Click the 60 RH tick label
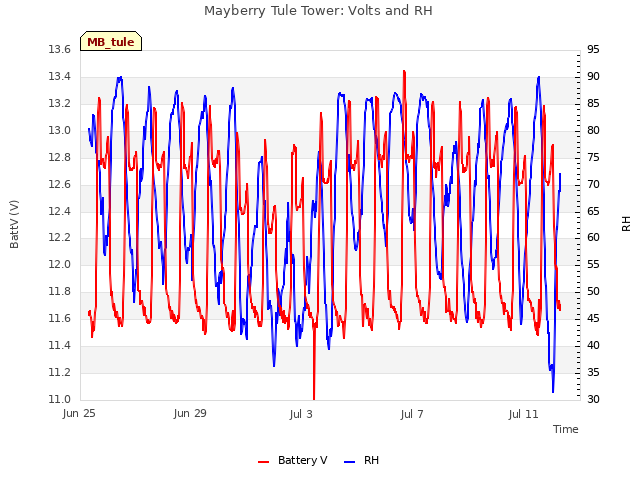The image size is (640, 480). pyautogui.click(x=593, y=238)
